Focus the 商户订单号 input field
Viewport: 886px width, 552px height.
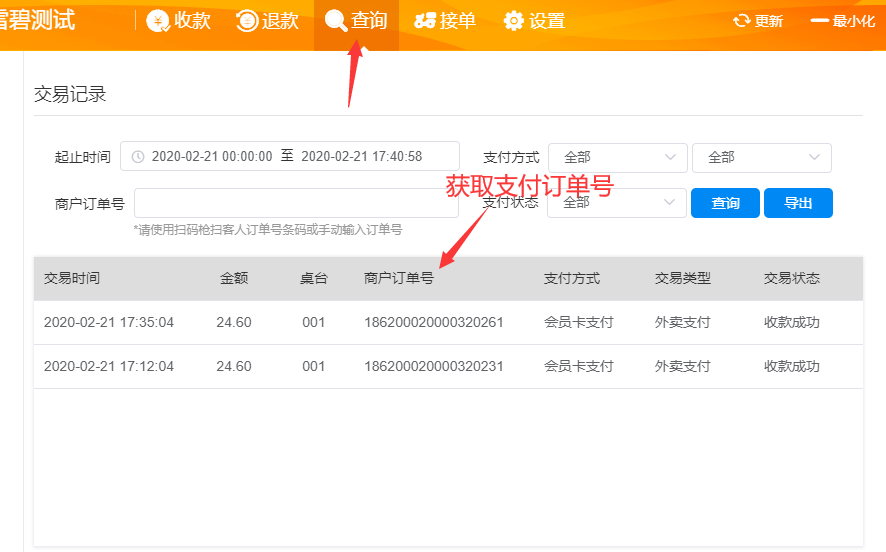click(295, 203)
